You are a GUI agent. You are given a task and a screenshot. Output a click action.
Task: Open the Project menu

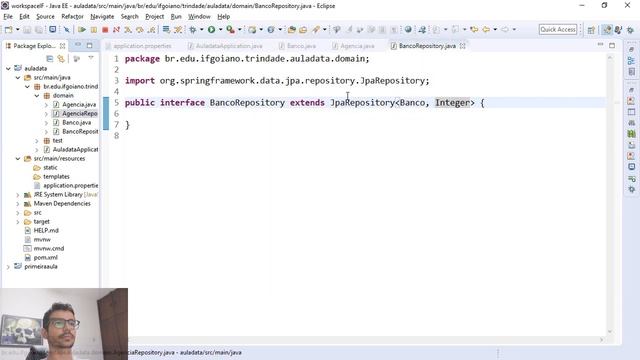click(154, 17)
